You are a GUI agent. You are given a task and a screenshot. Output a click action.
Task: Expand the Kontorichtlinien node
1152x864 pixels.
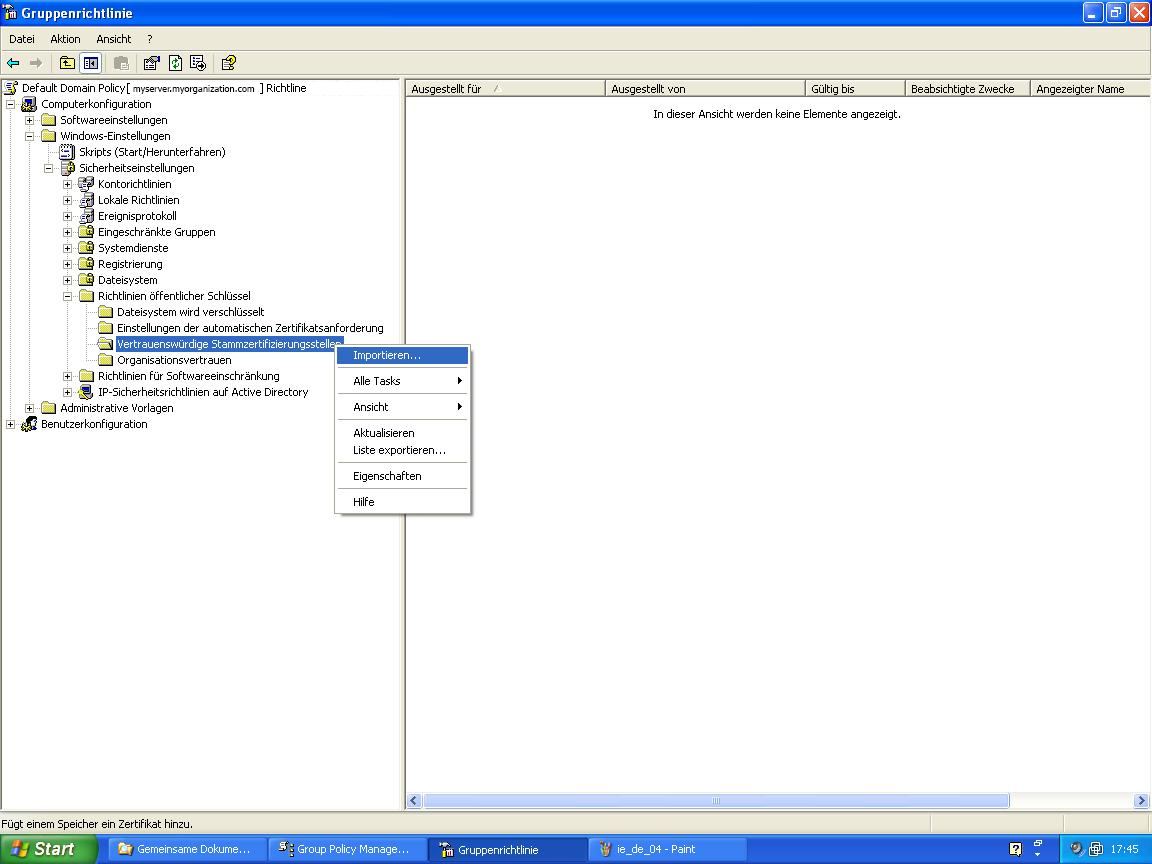tap(68, 184)
